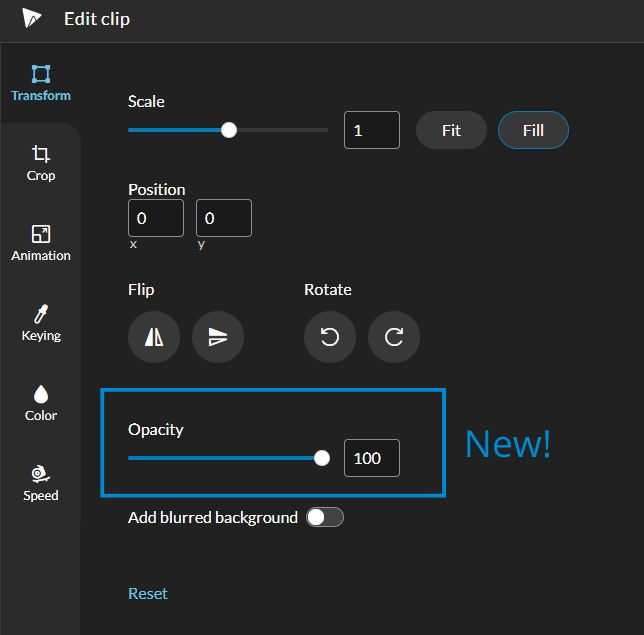Open the Crop panel icon
The image size is (644, 635).
(41, 155)
